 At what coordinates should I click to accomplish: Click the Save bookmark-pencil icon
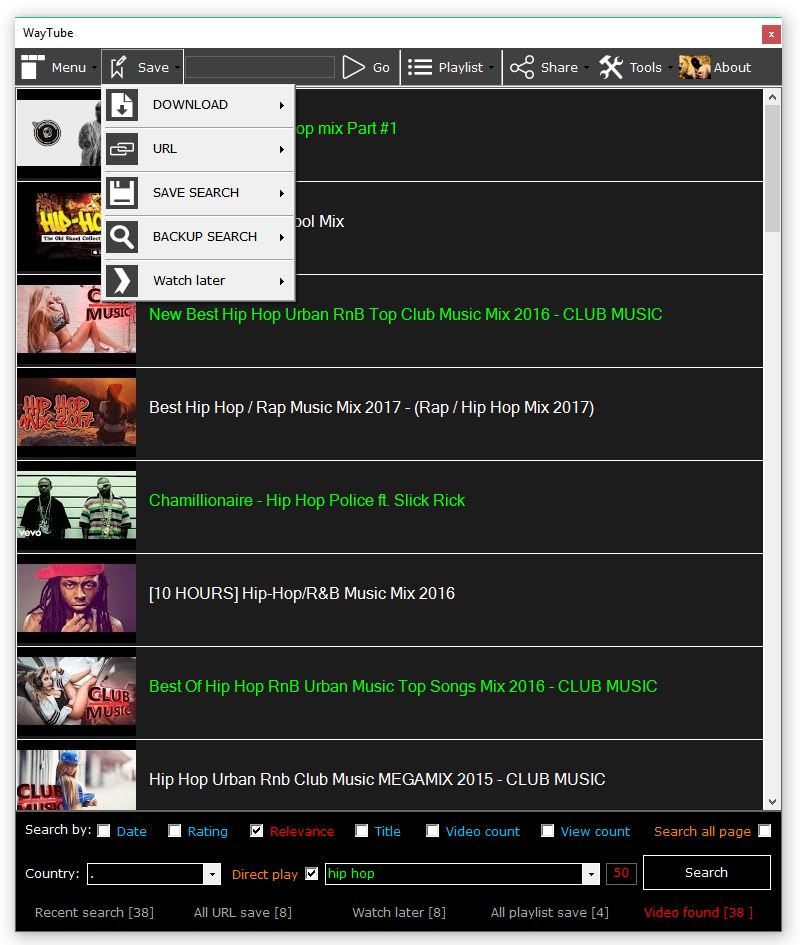(x=118, y=67)
